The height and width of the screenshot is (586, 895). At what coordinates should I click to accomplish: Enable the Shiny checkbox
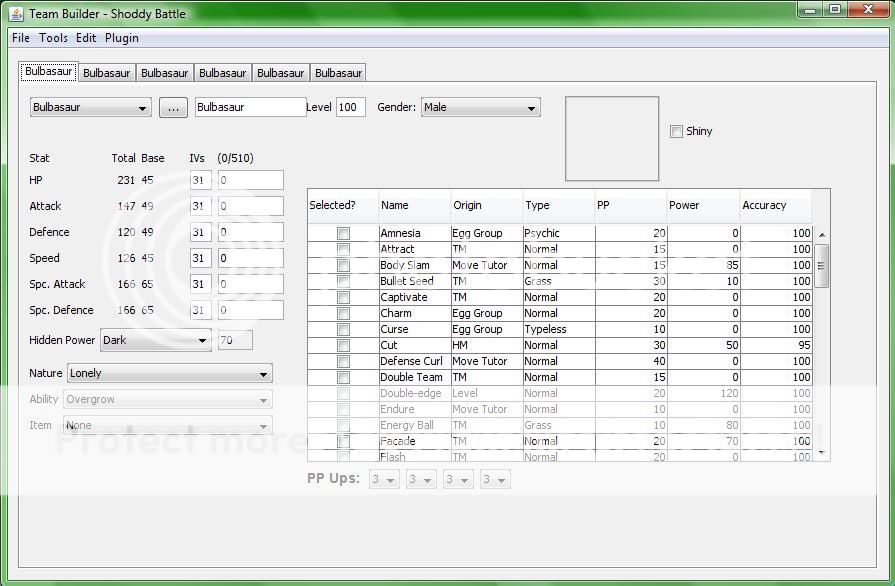pyautogui.click(x=677, y=131)
